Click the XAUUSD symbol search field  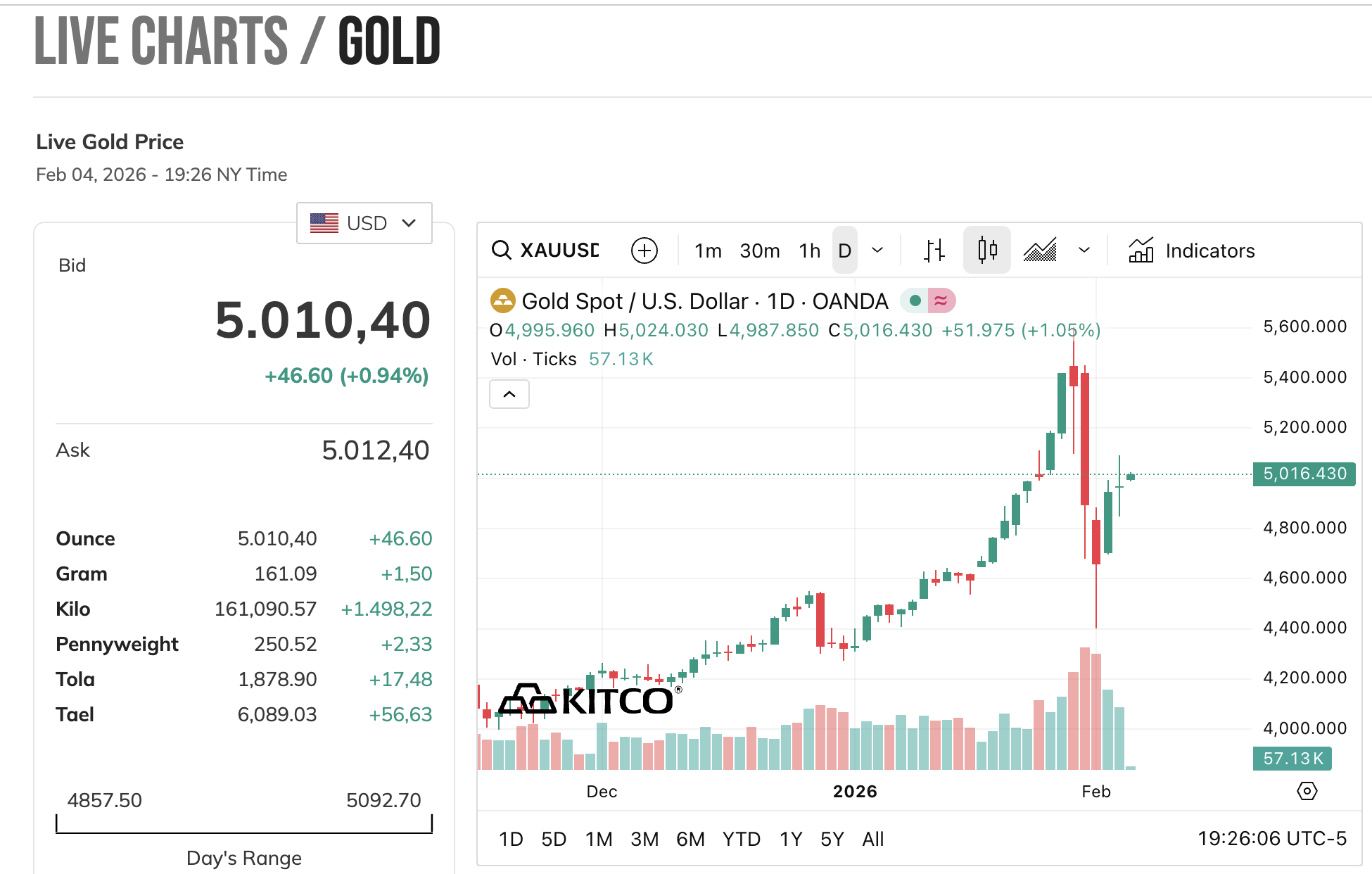click(559, 251)
